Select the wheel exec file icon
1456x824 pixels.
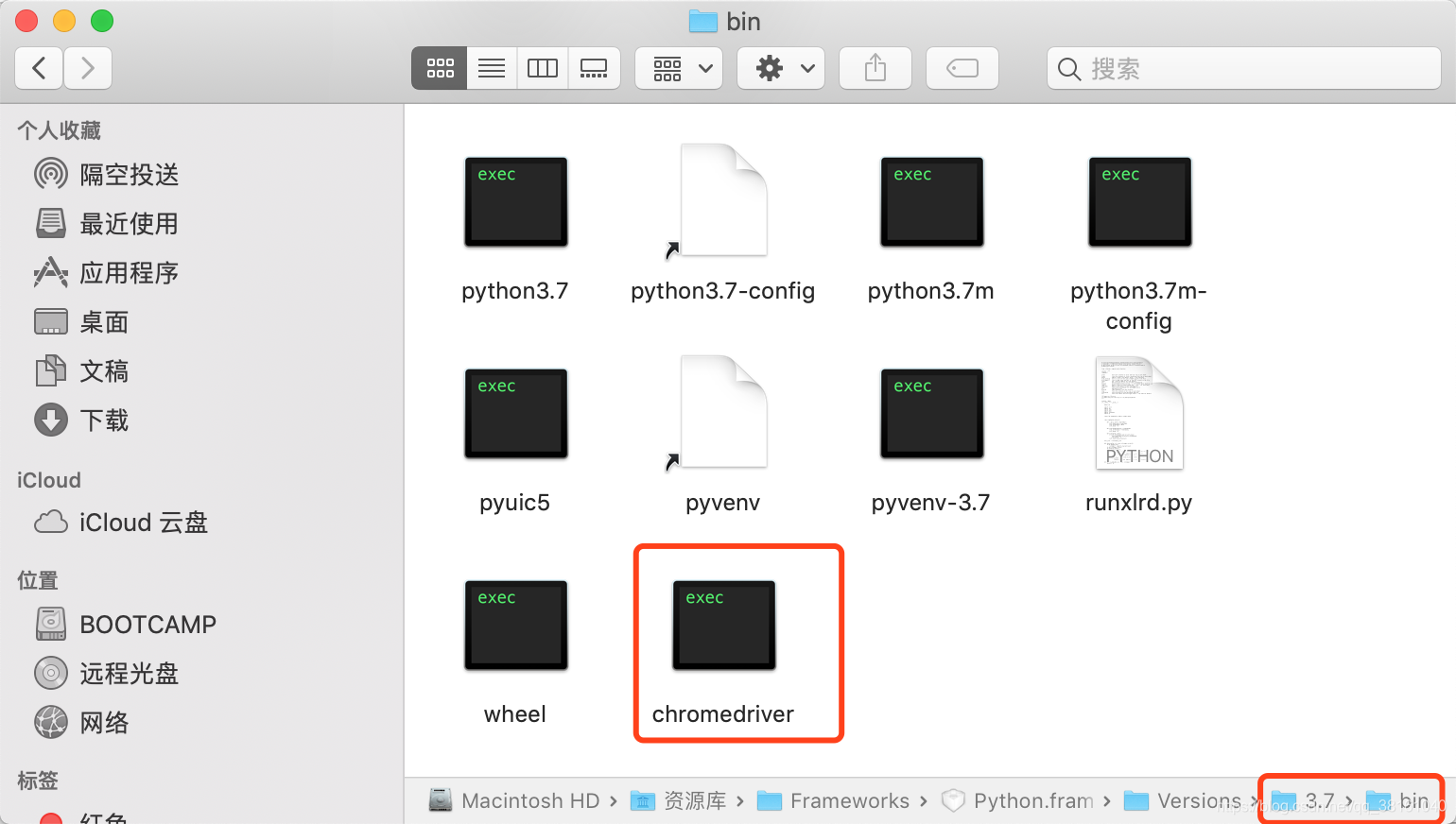(516, 626)
